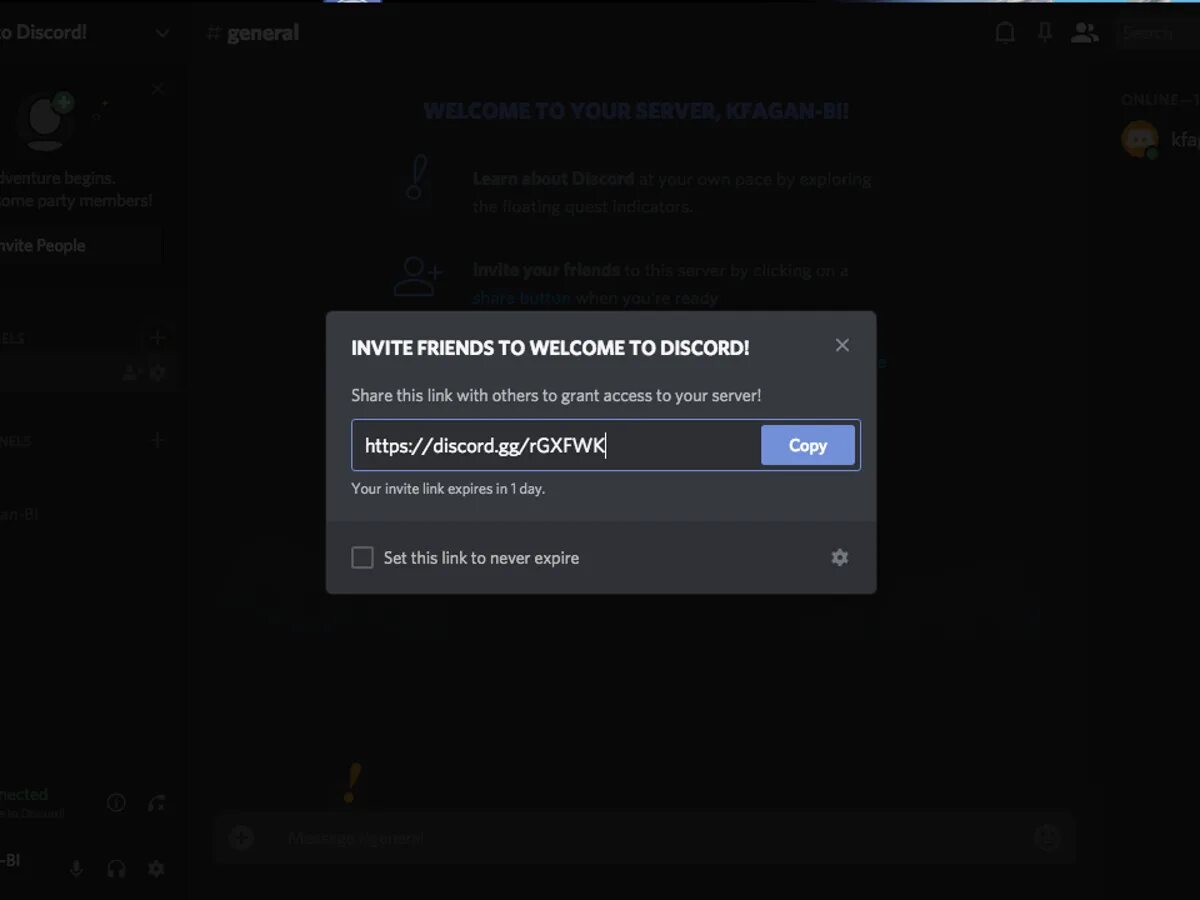Create invite icon for the selected channel

coord(130,373)
